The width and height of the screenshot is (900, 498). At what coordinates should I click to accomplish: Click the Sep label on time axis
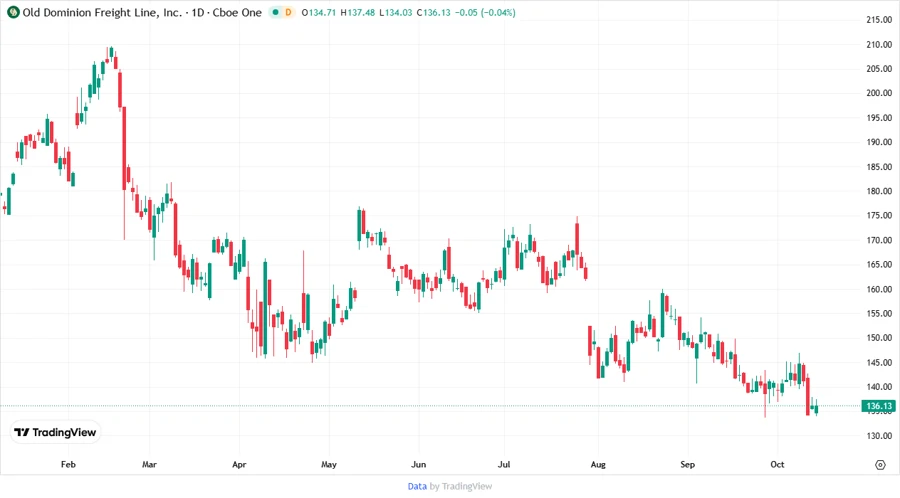pos(687,464)
